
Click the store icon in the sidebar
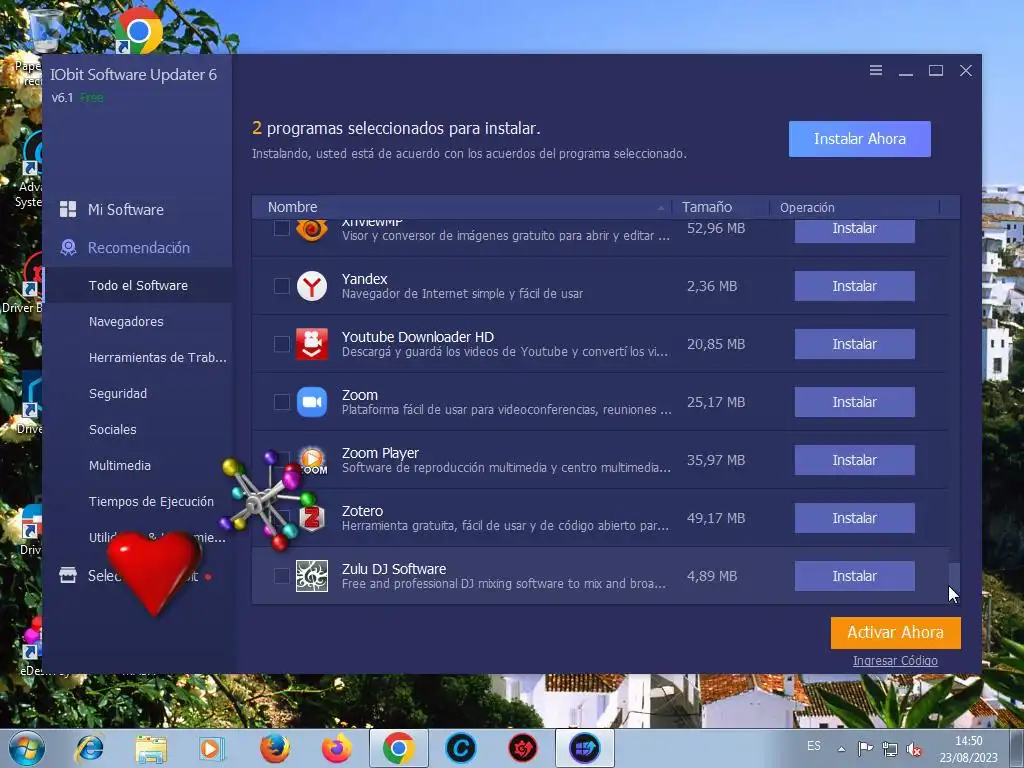click(68, 575)
